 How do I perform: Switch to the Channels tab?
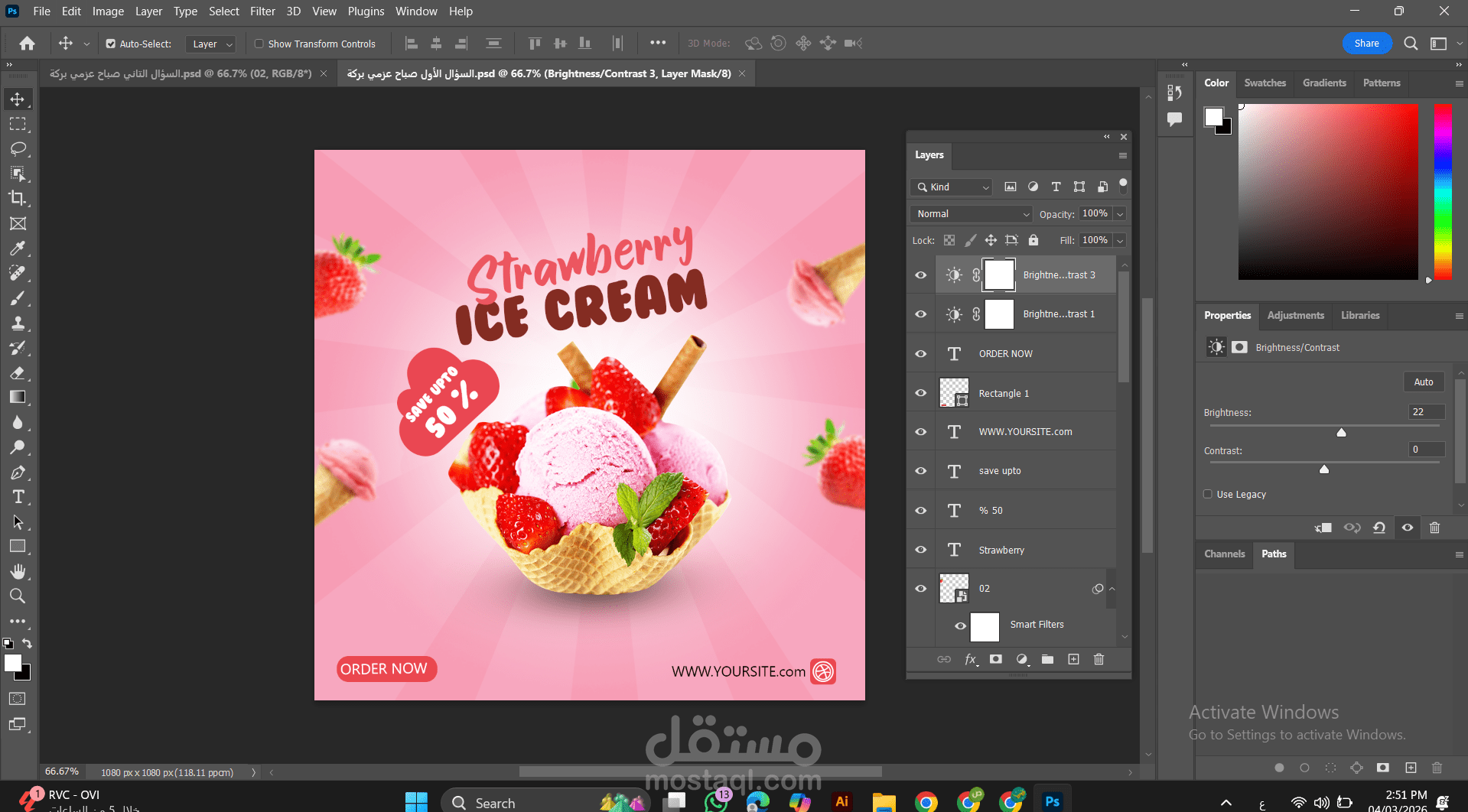tap(1224, 554)
